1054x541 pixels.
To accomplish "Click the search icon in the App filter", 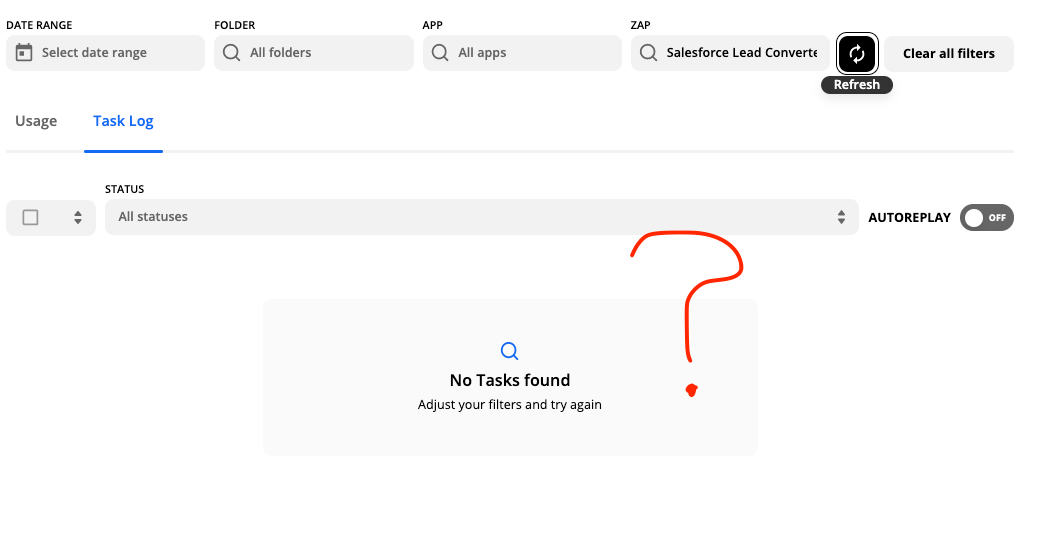I will [x=440, y=52].
